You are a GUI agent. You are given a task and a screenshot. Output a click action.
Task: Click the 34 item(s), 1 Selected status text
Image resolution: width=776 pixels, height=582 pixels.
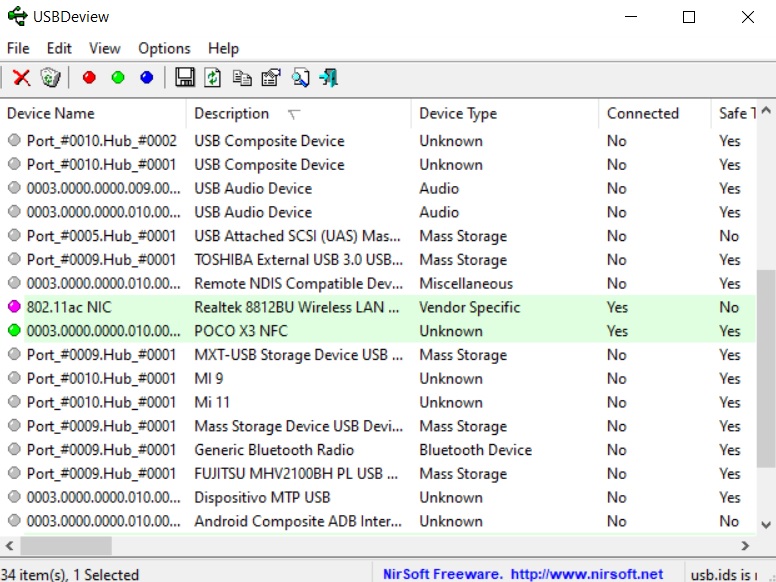pyautogui.click(x=70, y=574)
